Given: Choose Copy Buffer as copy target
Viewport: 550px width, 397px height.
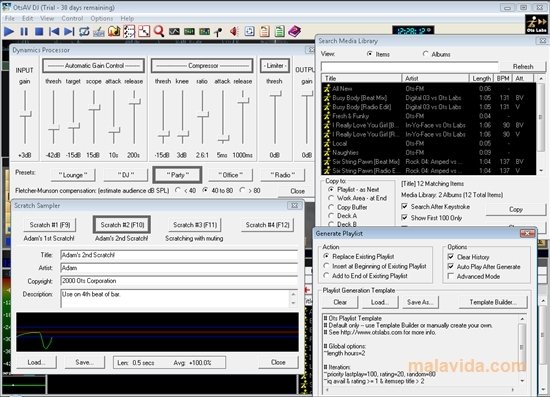Looking at the screenshot, I should (x=331, y=207).
